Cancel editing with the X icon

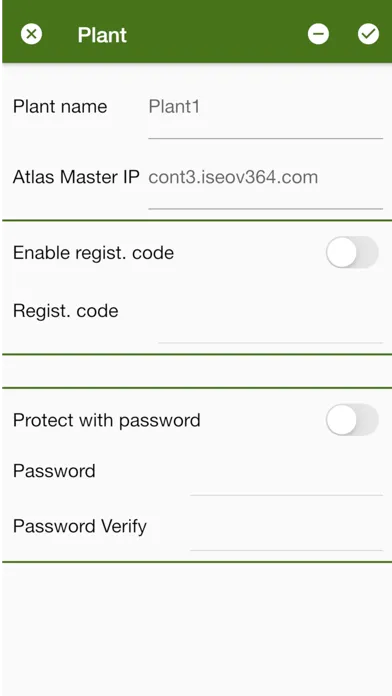coord(31,34)
